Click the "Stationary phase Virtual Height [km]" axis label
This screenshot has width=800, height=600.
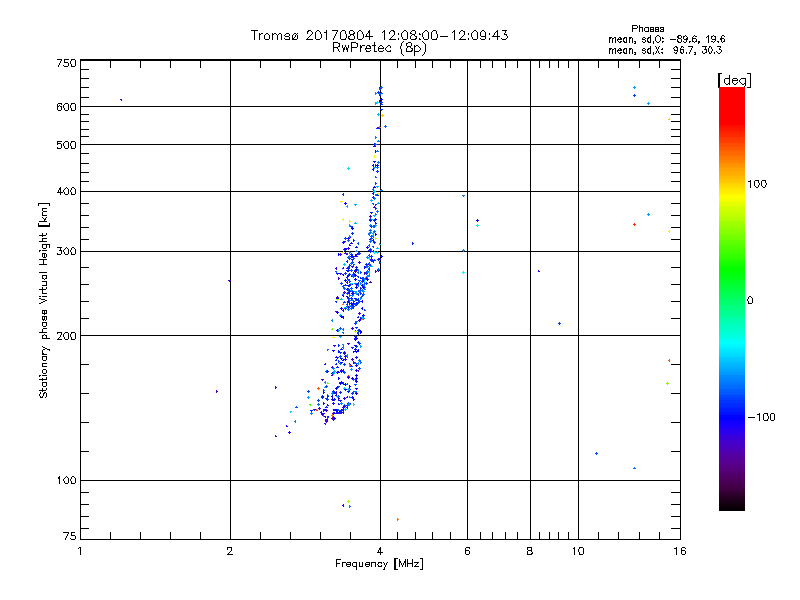43,300
